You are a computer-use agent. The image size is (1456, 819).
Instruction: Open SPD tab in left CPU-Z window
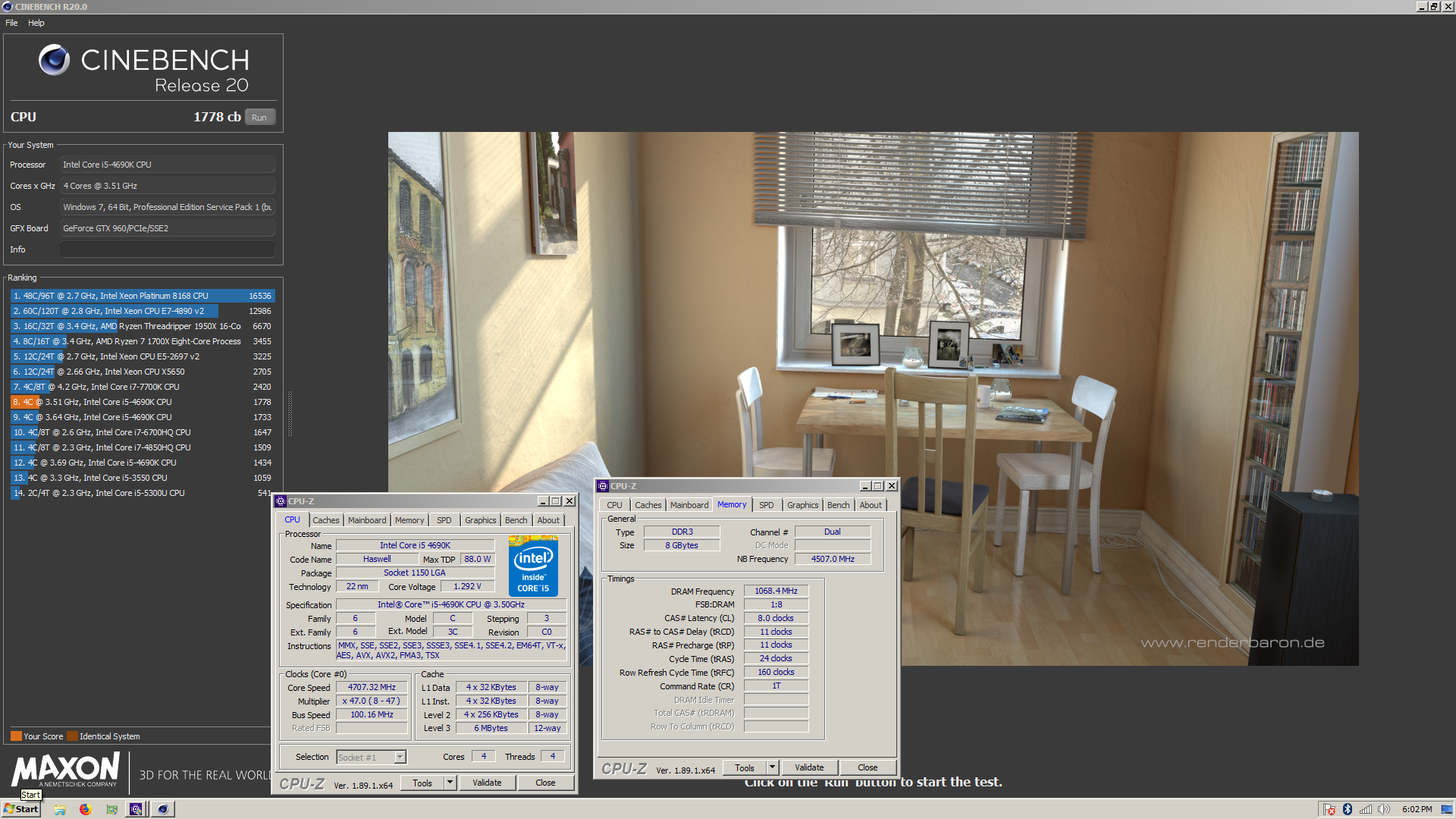[x=444, y=520]
